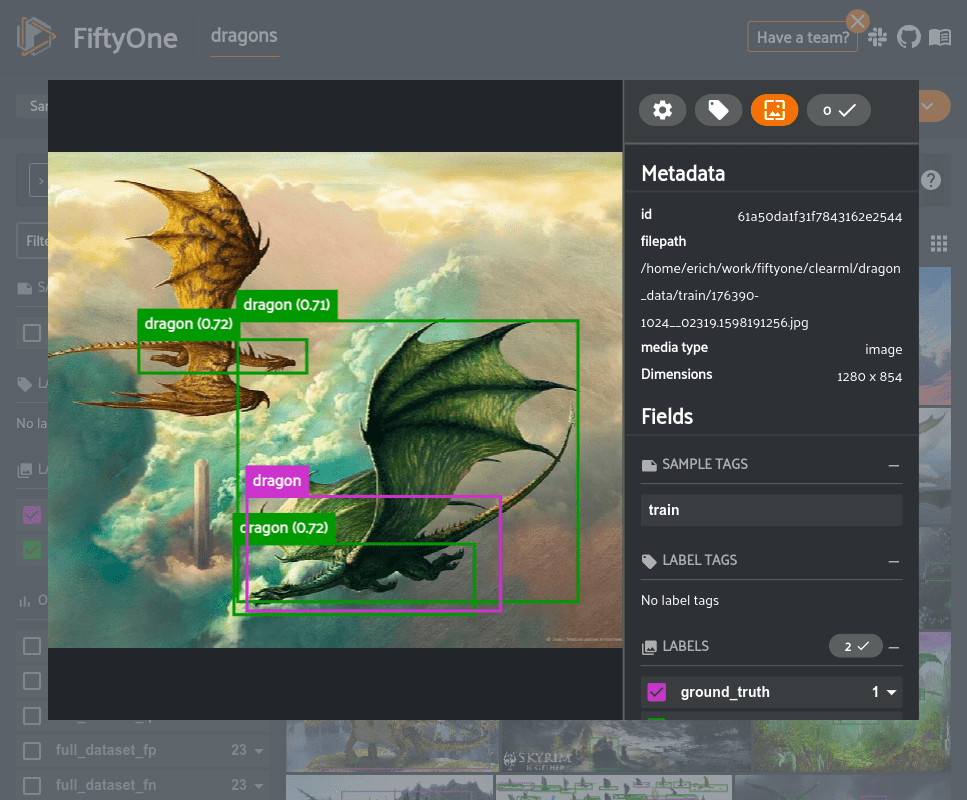Click the LABELS image icon
This screenshot has width=967, height=800.
(649, 647)
